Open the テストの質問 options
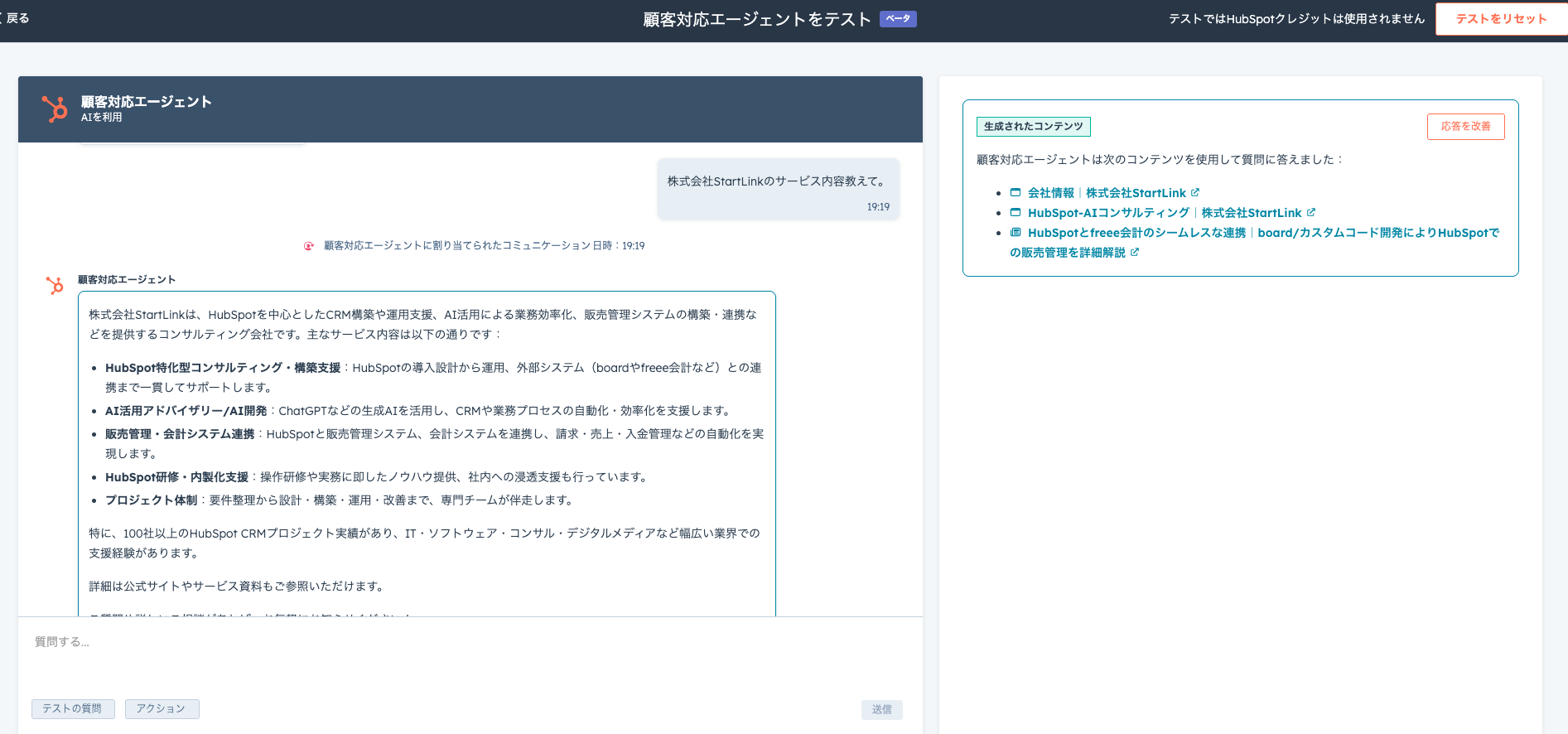The image size is (1568, 734). tap(73, 709)
